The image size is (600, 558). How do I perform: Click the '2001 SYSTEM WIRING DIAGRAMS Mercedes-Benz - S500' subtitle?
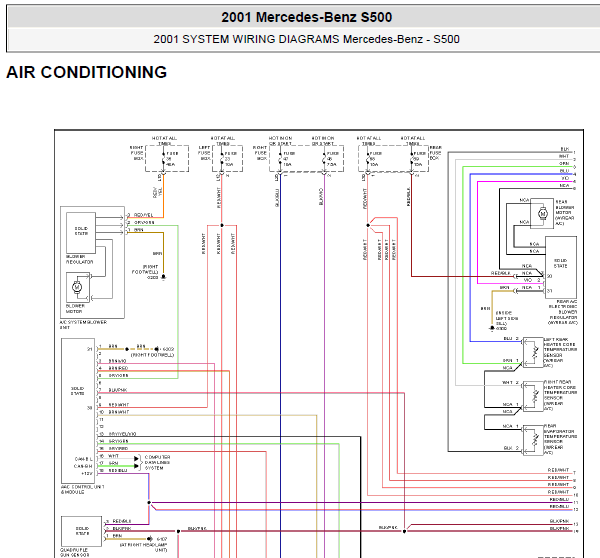[307, 39]
